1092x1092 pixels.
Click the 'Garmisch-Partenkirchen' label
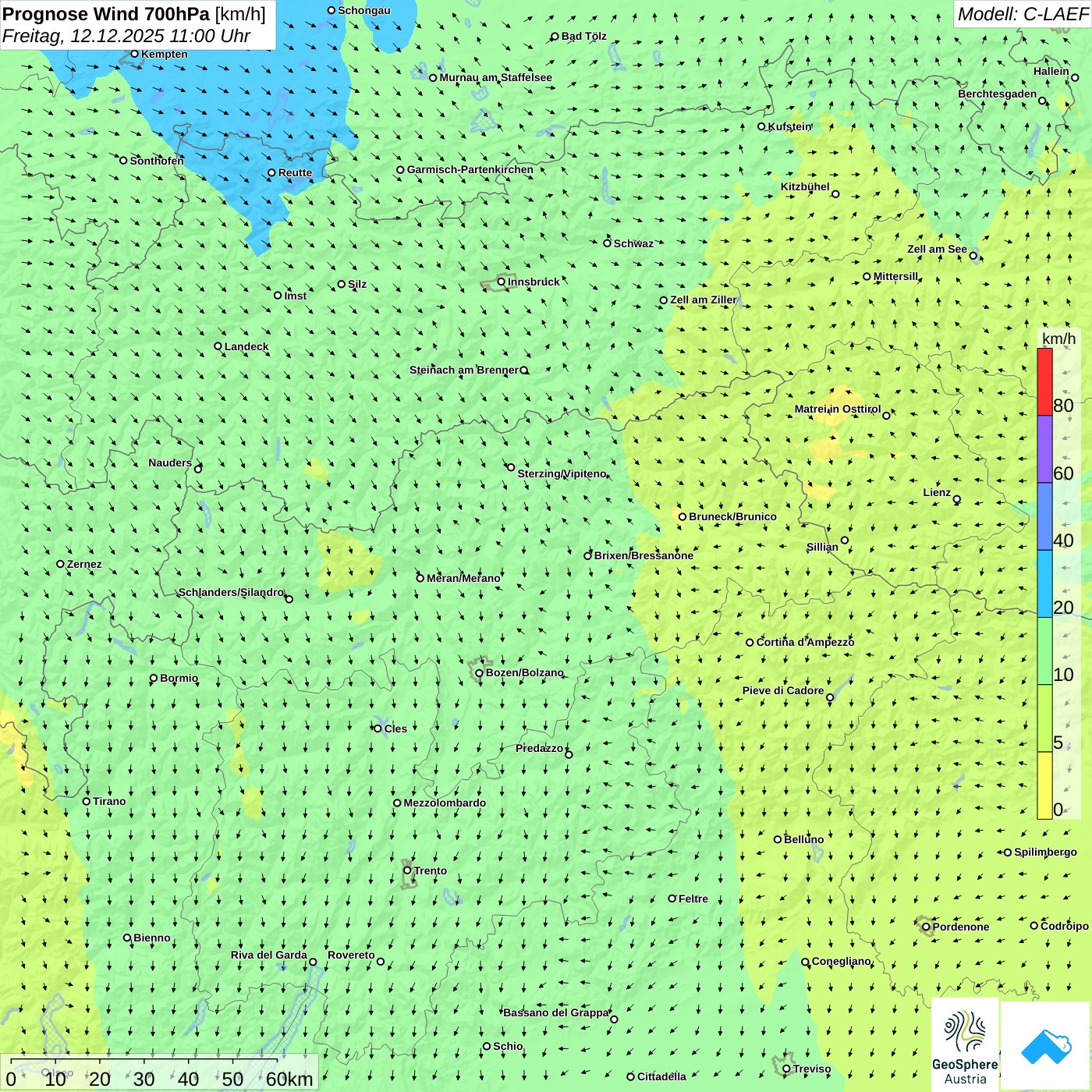point(470,169)
